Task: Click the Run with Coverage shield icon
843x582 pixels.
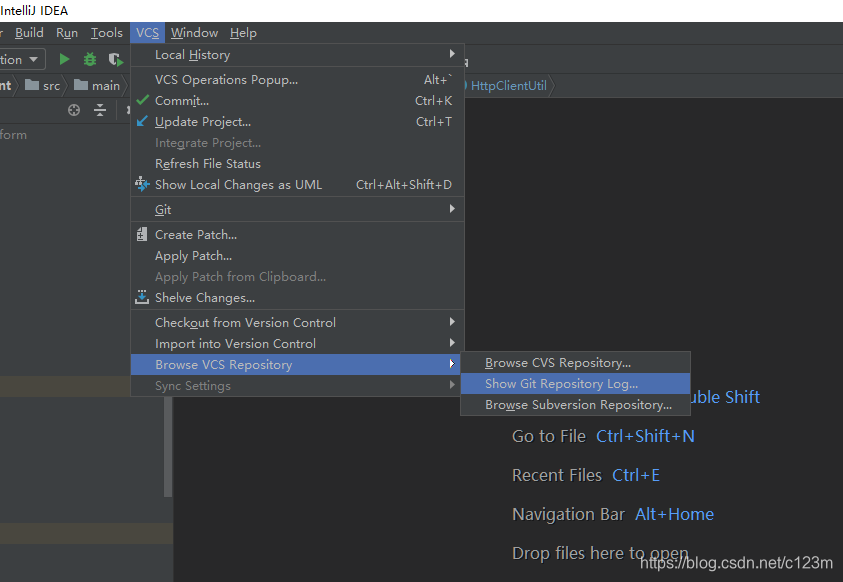Action: (x=115, y=59)
